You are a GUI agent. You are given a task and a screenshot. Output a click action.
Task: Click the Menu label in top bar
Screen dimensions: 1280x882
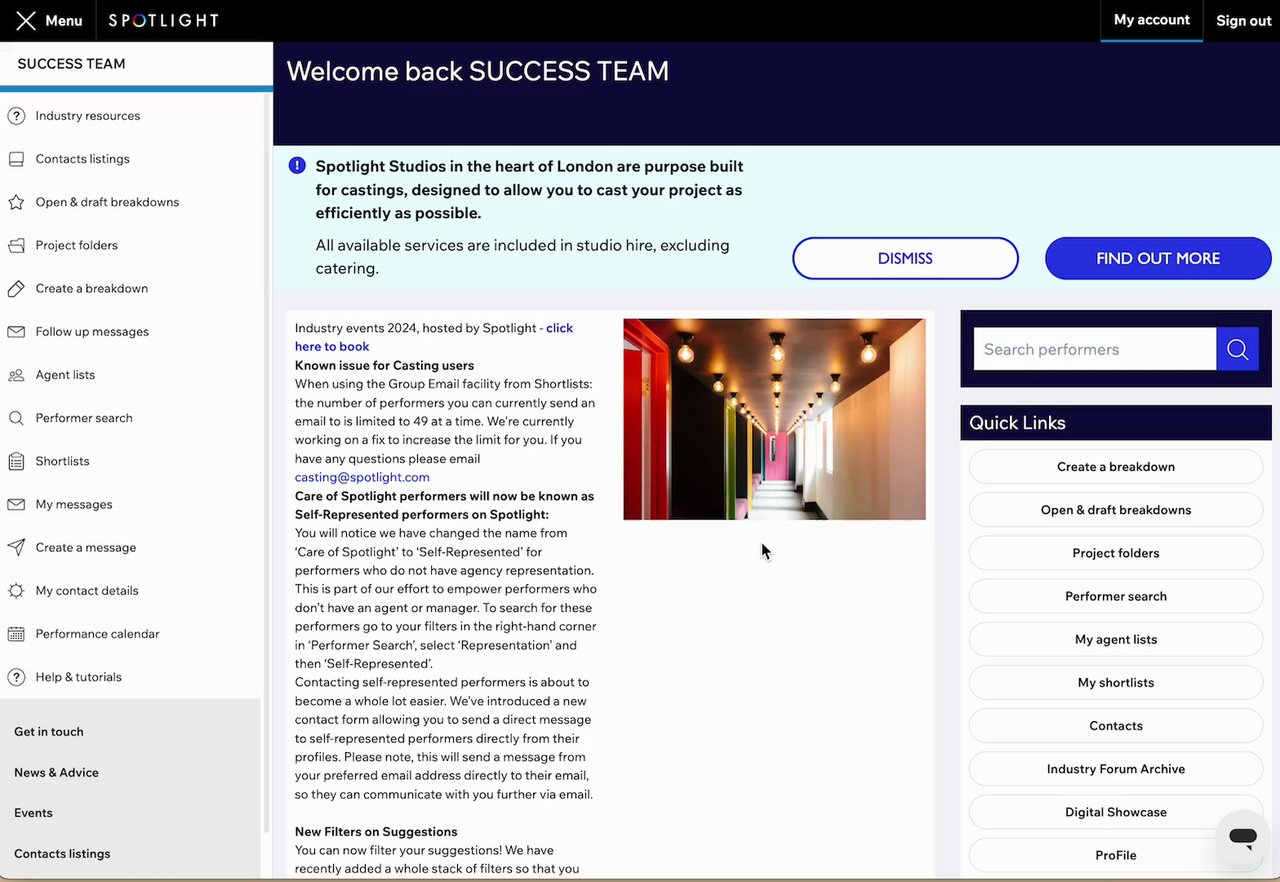coord(64,21)
